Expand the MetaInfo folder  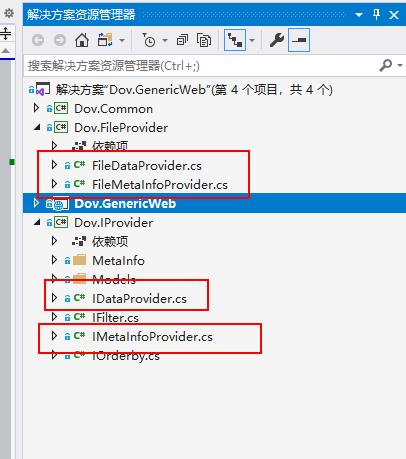click(54, 260)
